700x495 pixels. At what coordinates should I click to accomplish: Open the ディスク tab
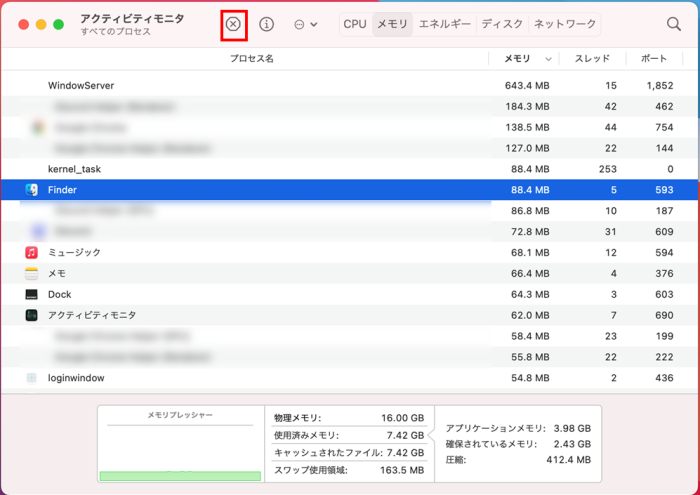coord(502,24)
